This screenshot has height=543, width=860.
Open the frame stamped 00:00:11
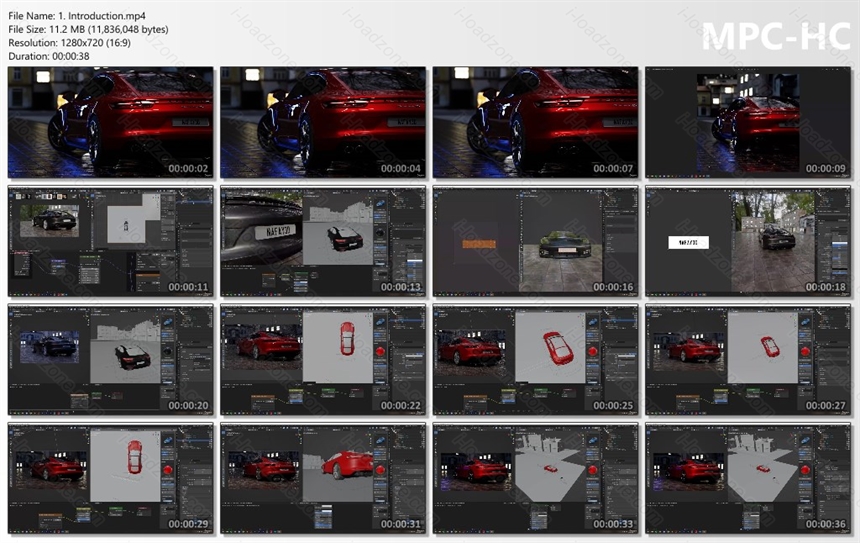click(x=111, y=241)
